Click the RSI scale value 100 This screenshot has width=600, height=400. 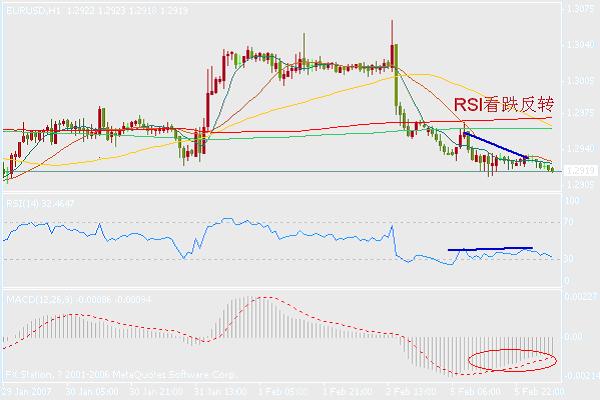coord(572,201)
